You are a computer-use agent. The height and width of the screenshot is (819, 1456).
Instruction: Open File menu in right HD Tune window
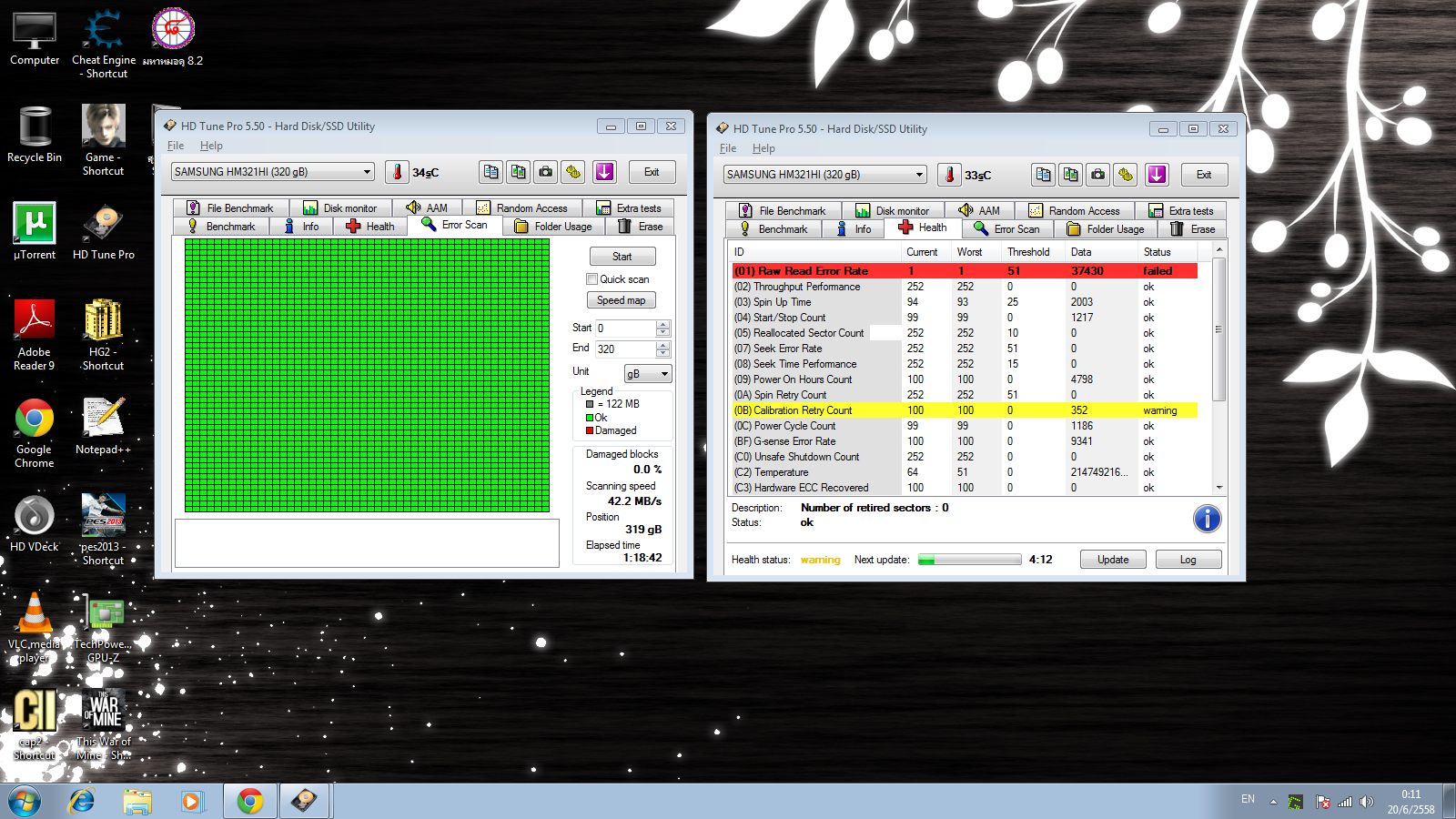point(728,148)
